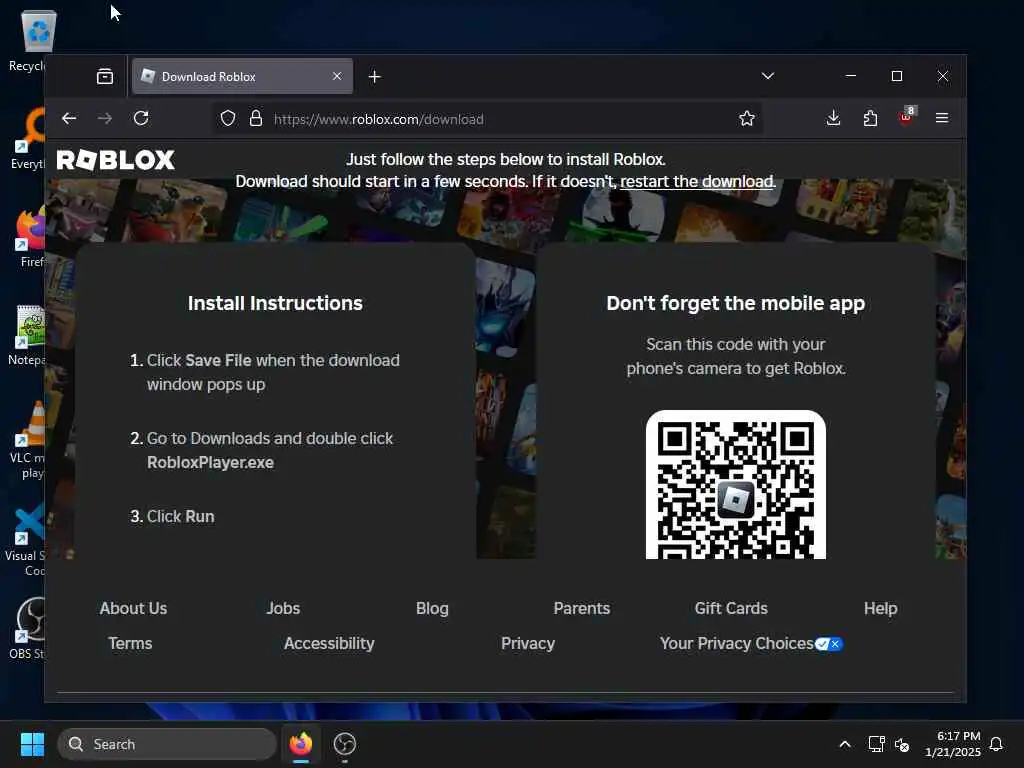Reload the Roblox download page
The height and width of the screenshot is (768, 1024).
tap(141, 118)
